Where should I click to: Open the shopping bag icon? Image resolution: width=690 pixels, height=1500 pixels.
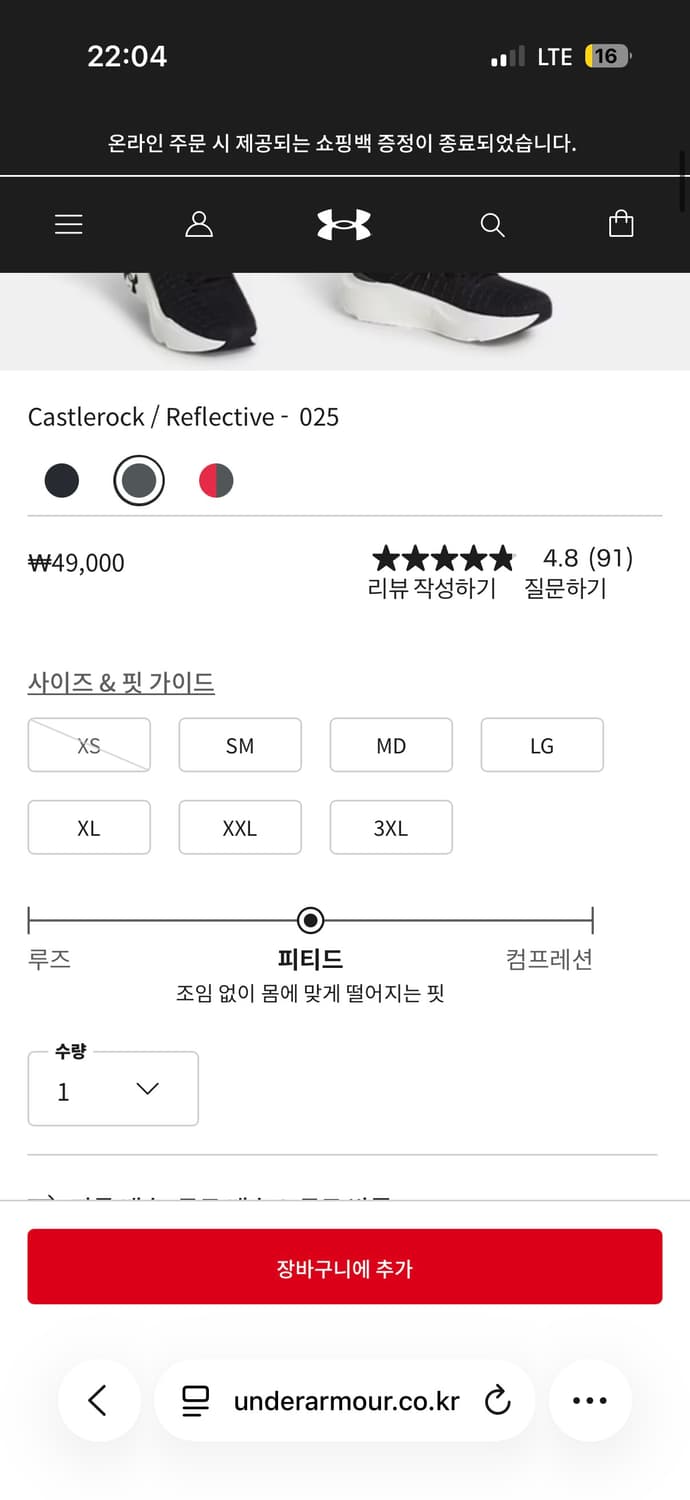click(621, 224)
